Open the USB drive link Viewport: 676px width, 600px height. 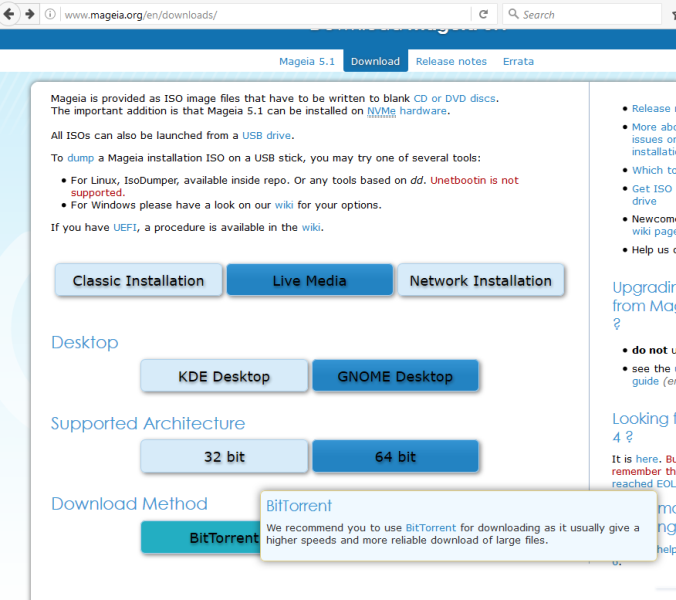(x=266, y=135)
